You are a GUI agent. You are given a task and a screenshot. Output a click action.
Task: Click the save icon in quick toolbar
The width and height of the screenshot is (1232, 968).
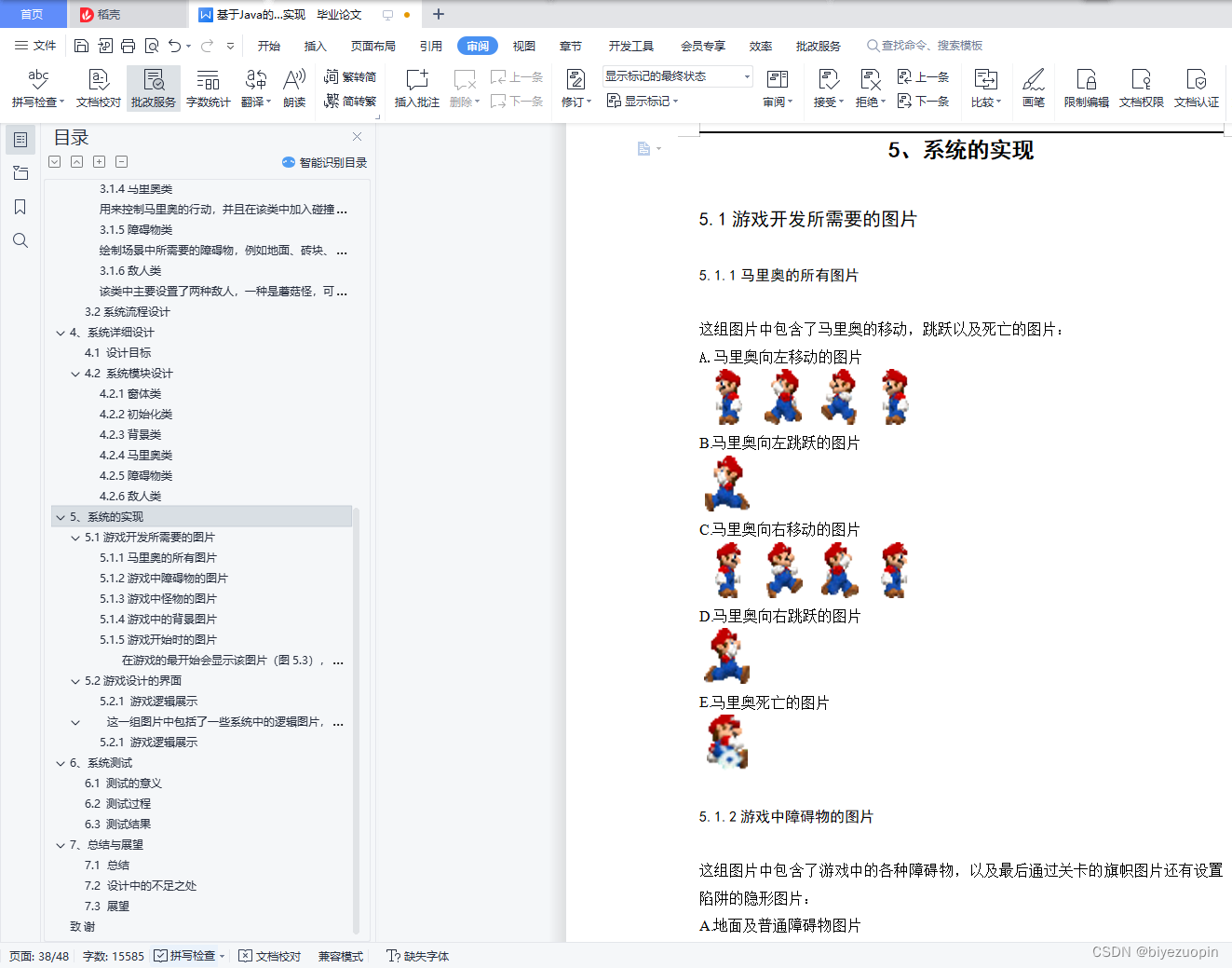click(x=81, y=46)
